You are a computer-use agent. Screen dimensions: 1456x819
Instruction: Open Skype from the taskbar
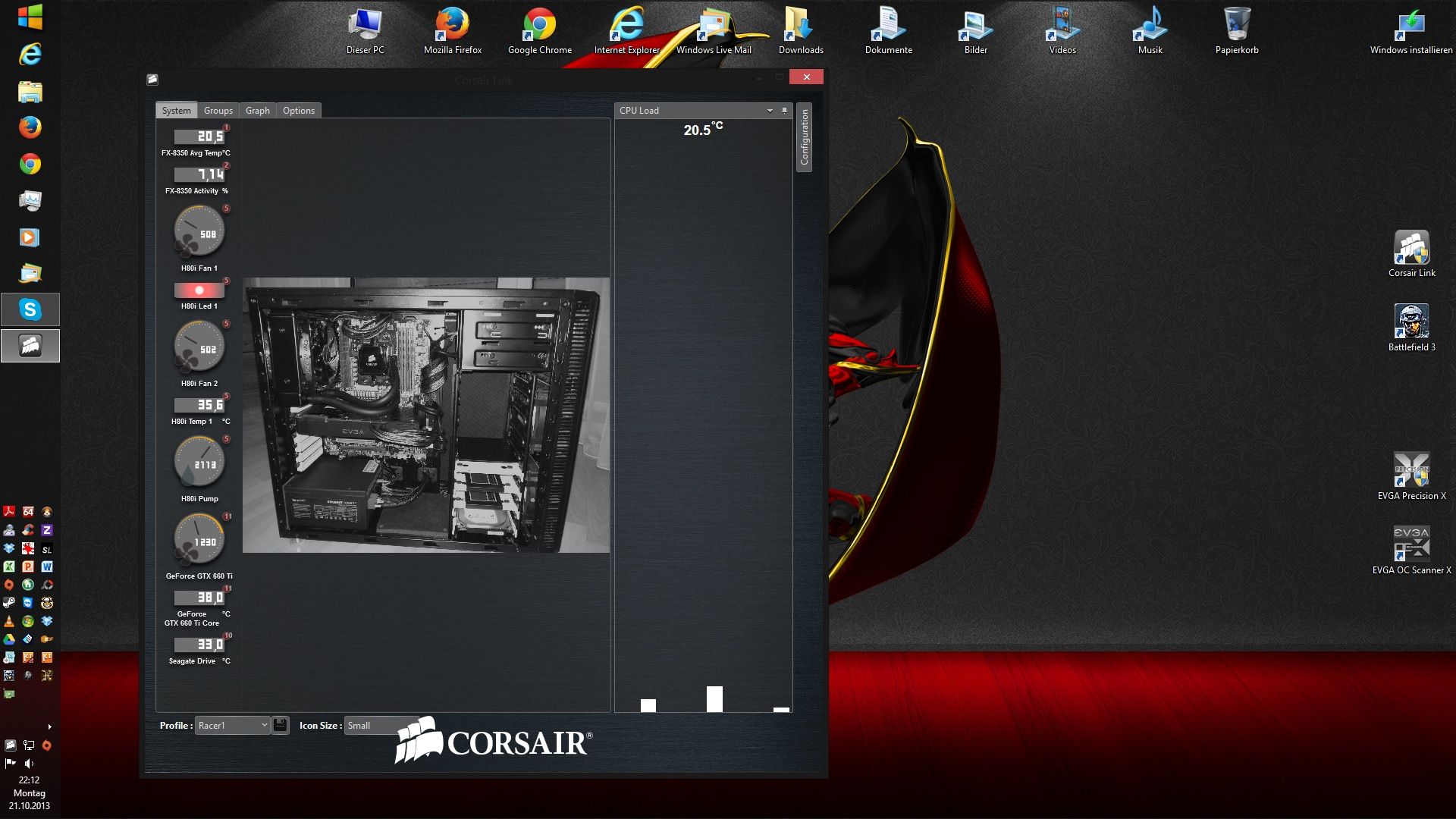pos(30,309)
